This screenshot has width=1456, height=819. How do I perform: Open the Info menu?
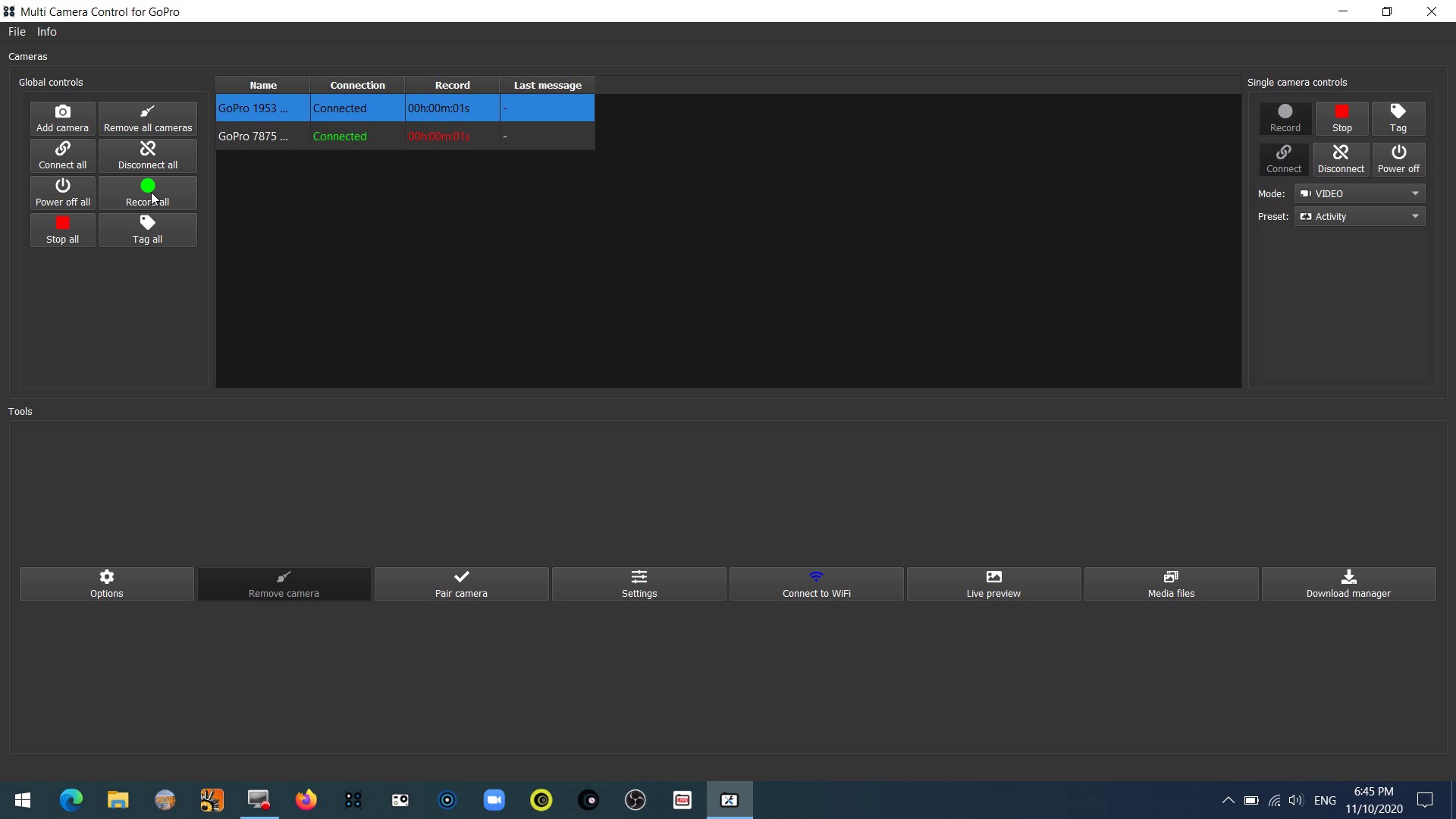tap(47, 32)
